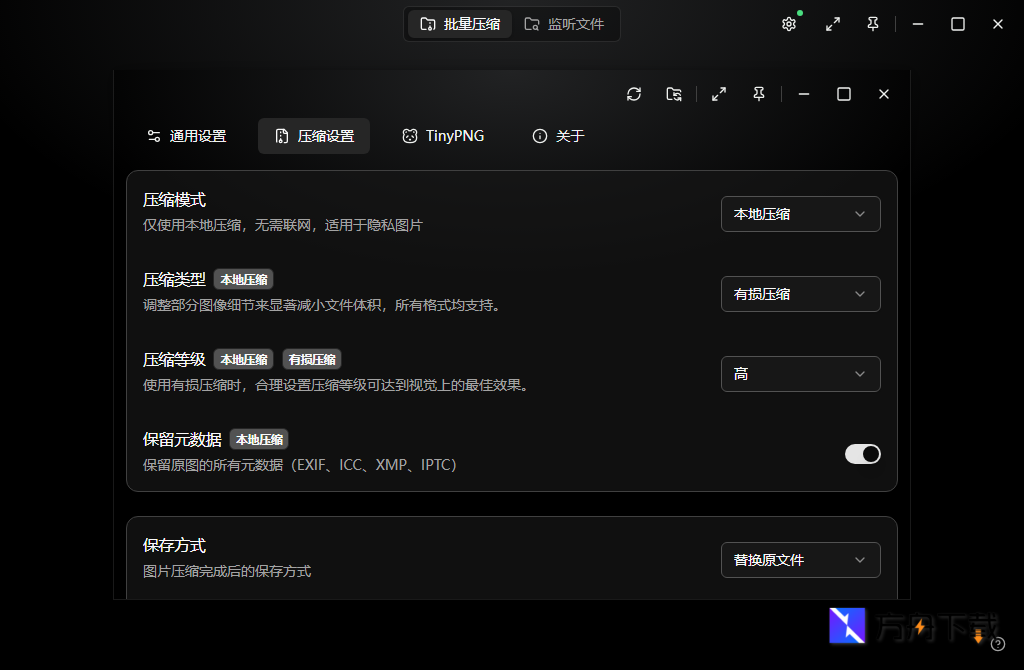Open the 有损压缩 compression type combo box

pos(800,293)
